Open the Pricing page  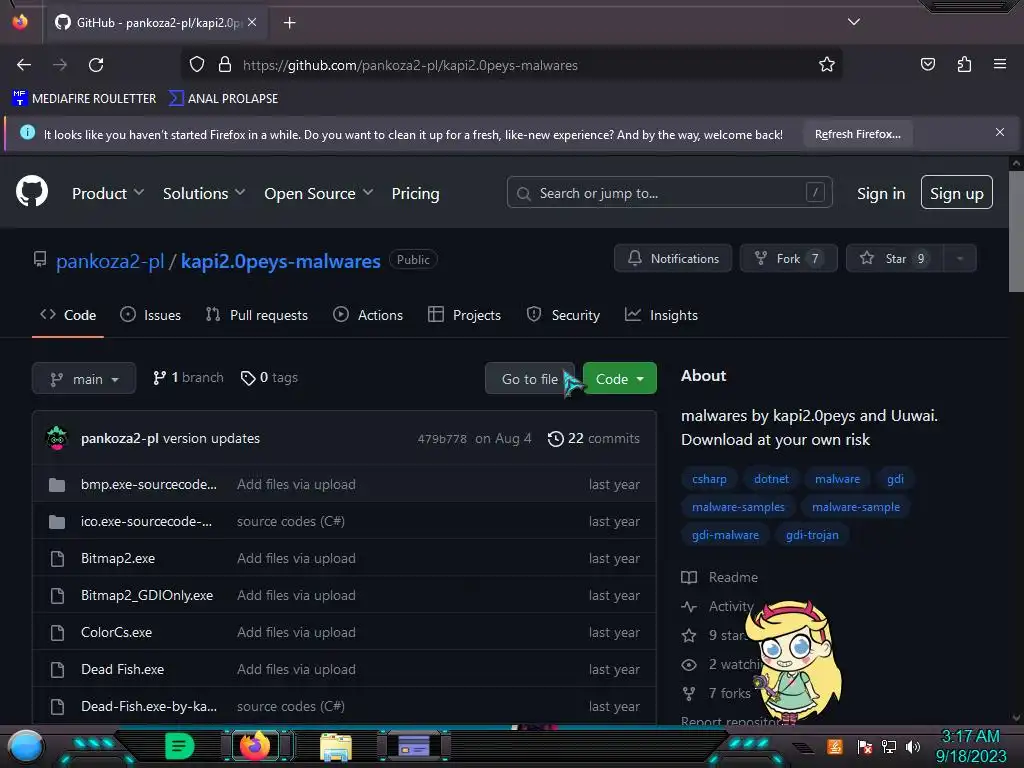pyautogui.click(x=415, y=193)
